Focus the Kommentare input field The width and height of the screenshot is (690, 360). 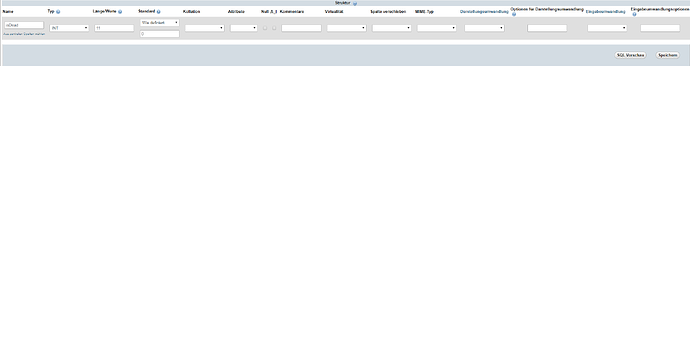click(301, 28)
